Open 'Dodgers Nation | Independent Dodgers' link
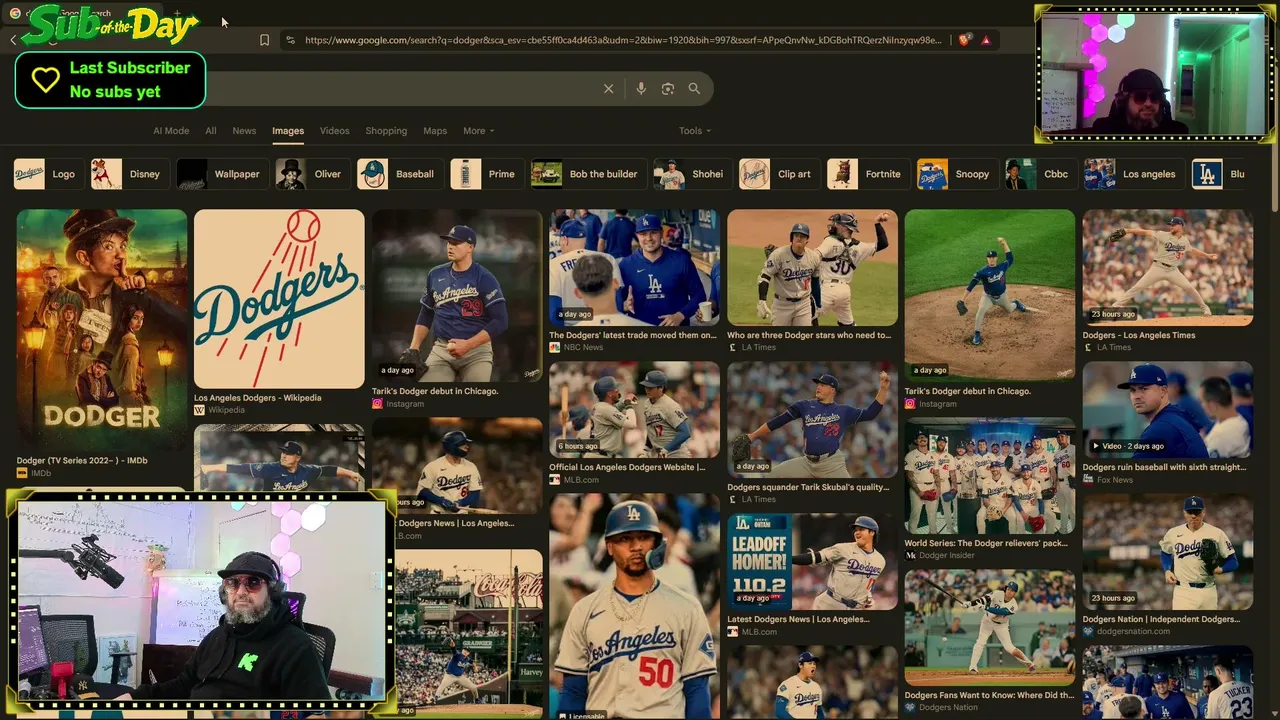Image resolution: width=1280 pixels, height=720 pixels. [x=1161, y=619]
